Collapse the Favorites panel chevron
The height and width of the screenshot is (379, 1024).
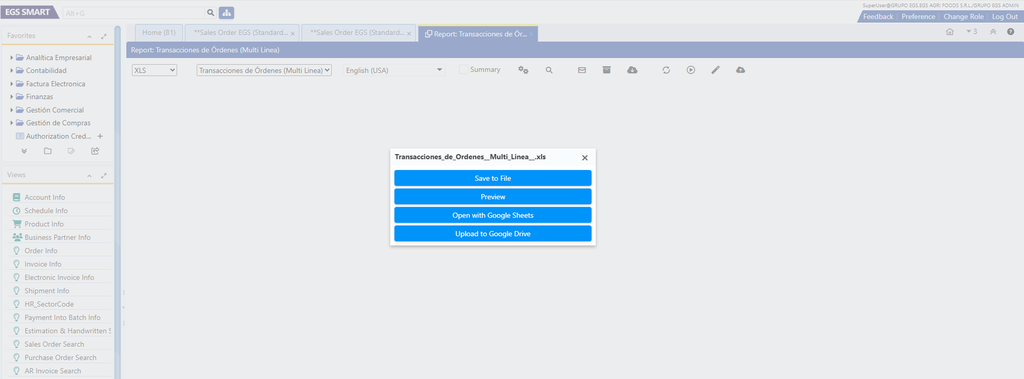tap(89, 37)
